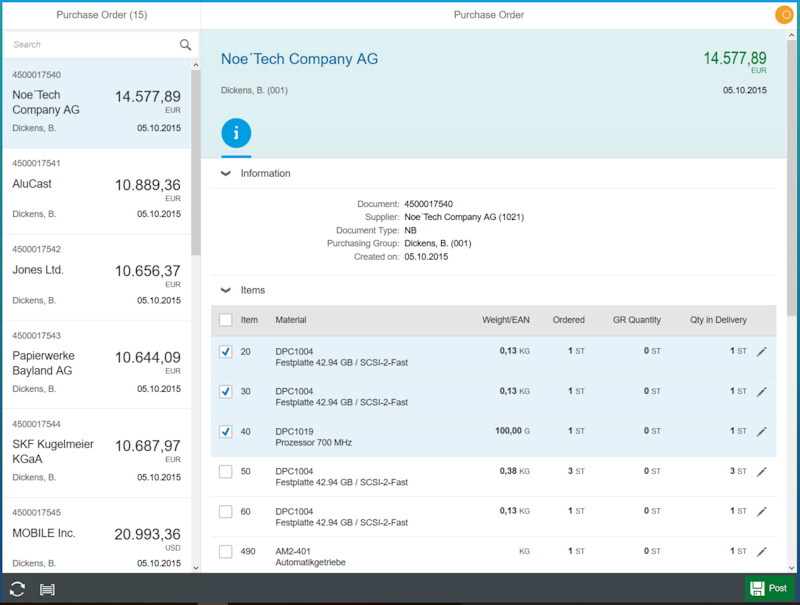The image size is (800, 605).
Task: Check the checkbox for item 50
Action: click(226, 472)
